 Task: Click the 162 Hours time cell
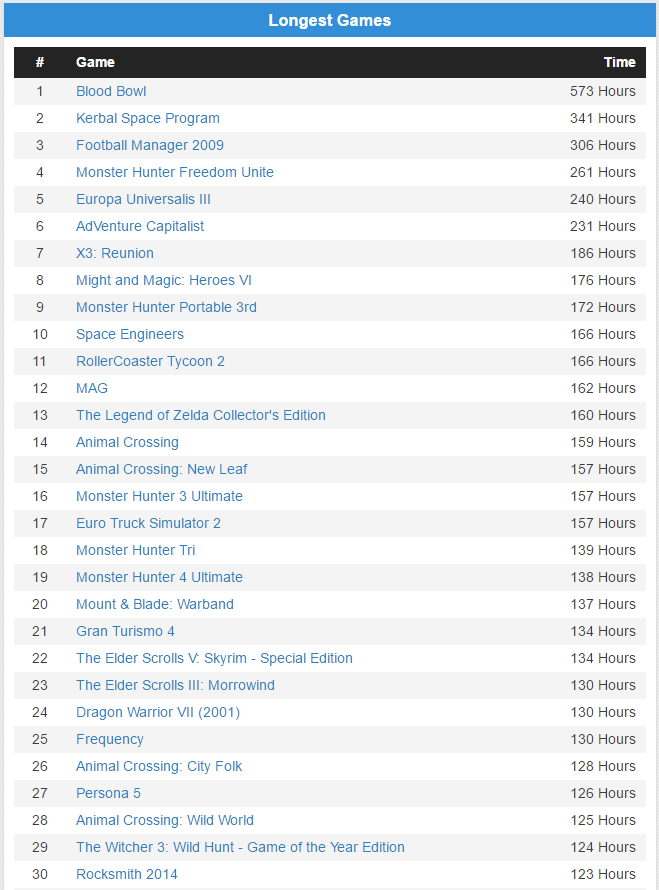tap(603, 388)
